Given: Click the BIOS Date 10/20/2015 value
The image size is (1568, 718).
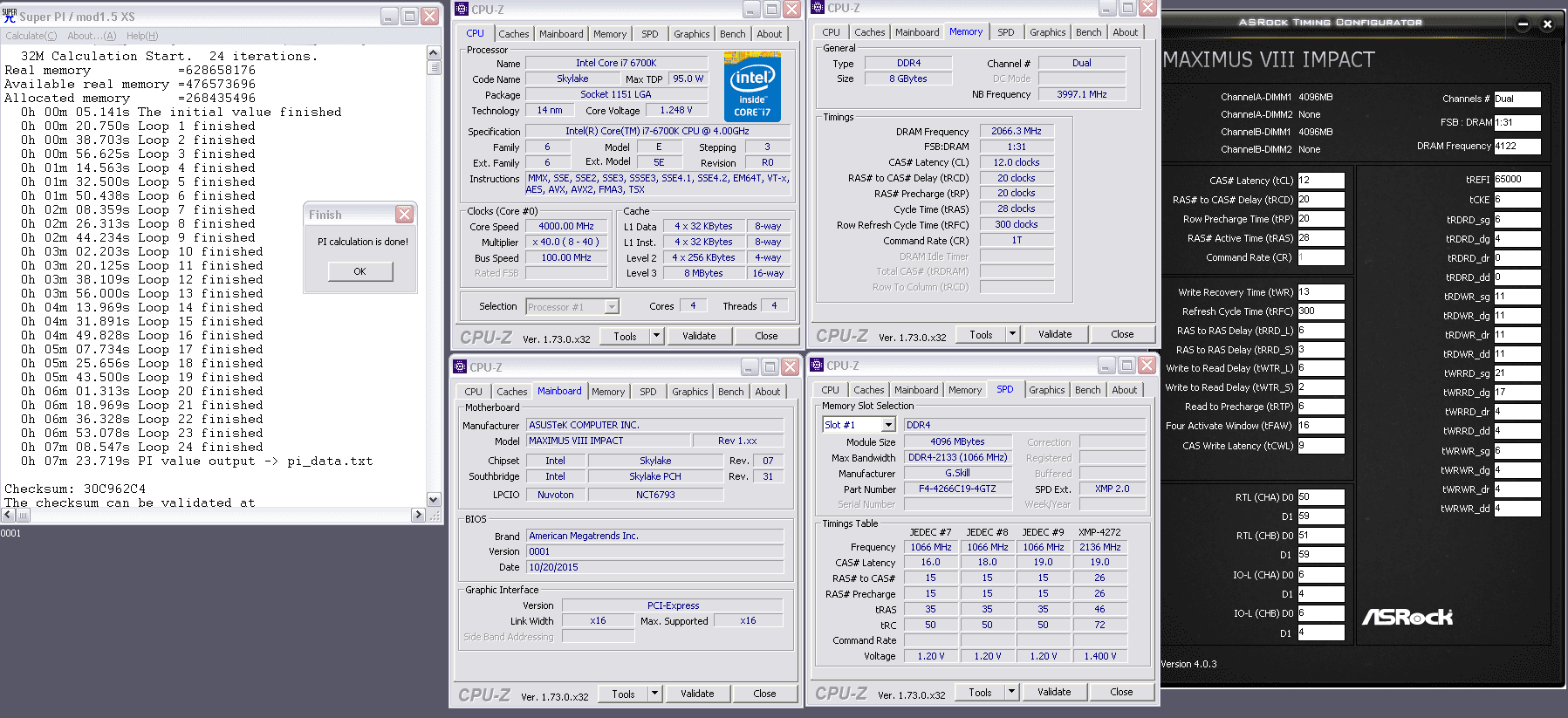Looking at the screenshot, I should pos(655,567).
